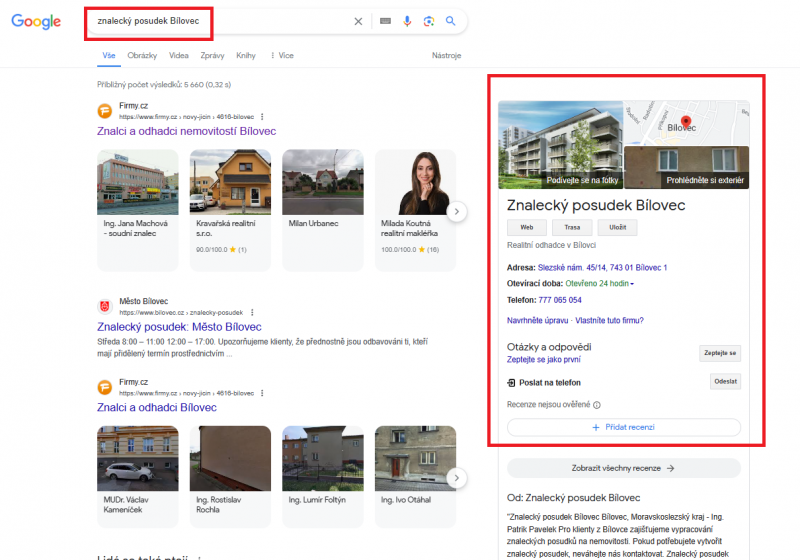Switch to the Obrázky tab
800x560 pixels.
(142, 56)
